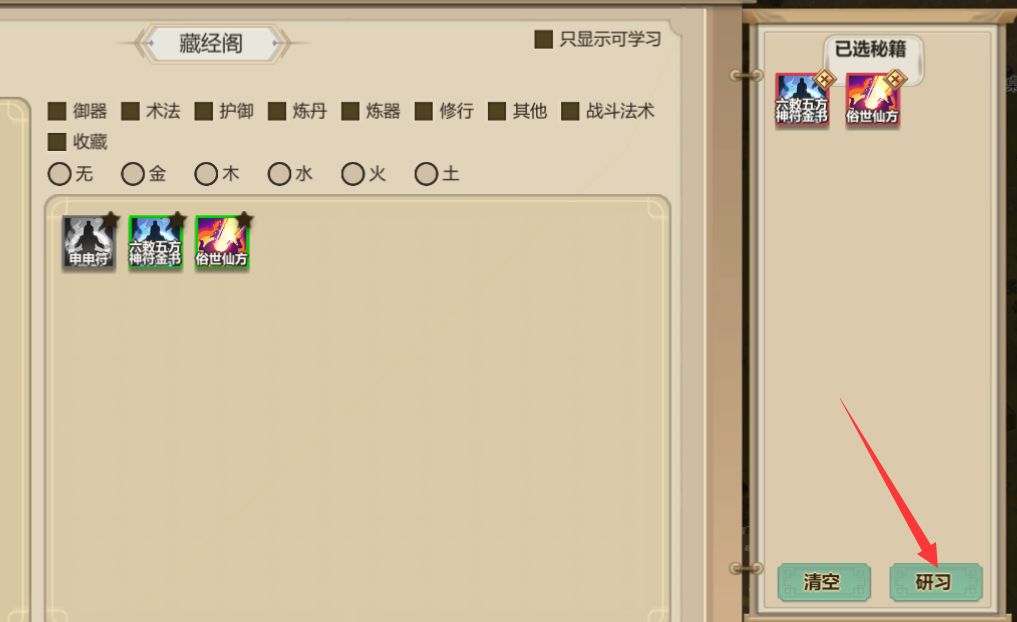This screenshot has width=1017, height=622.
Task: Click the 清空 clear button
Action: pyautogui.click(x=824, y=582)
